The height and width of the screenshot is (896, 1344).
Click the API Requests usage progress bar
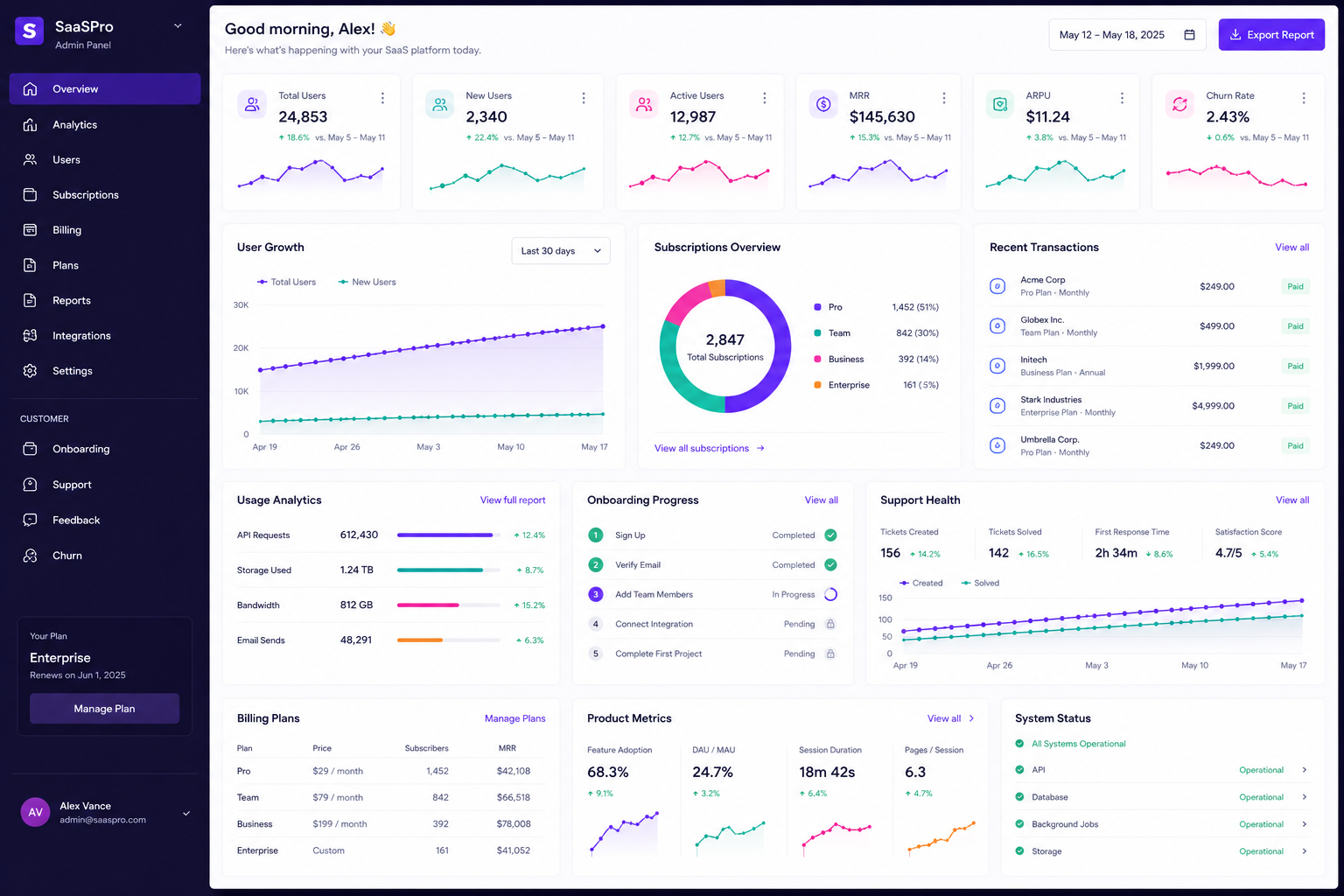(x=449, y=535)
